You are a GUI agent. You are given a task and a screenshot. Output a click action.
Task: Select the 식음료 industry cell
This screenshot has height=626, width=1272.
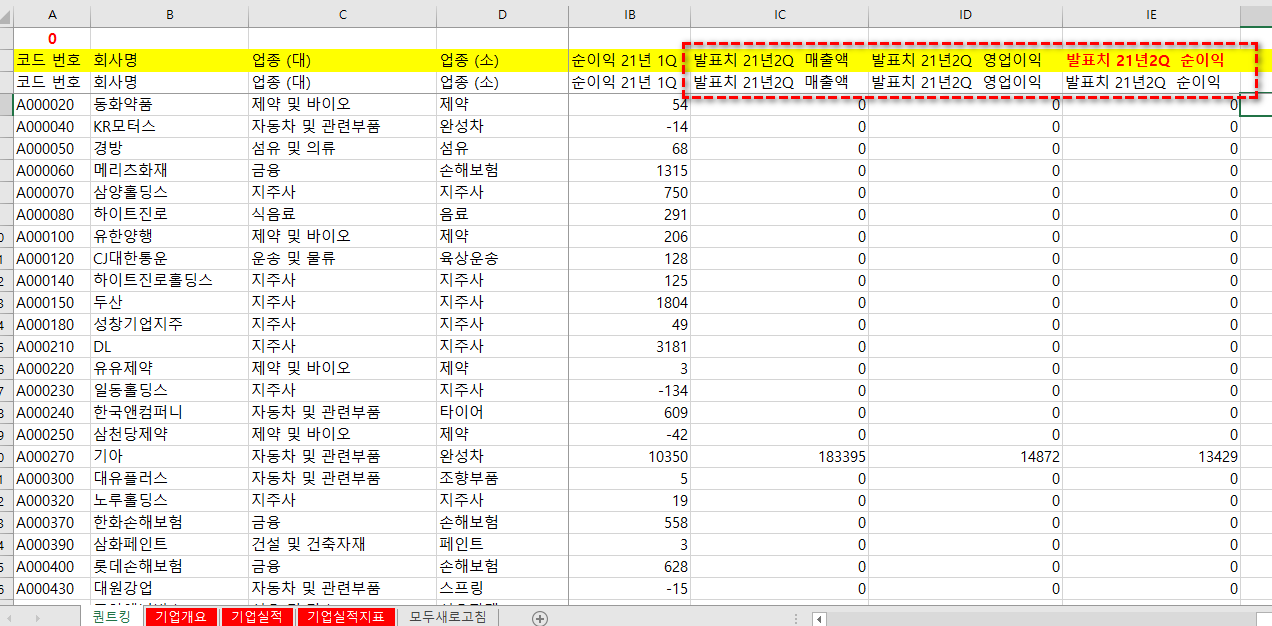(x=343, y=214)
